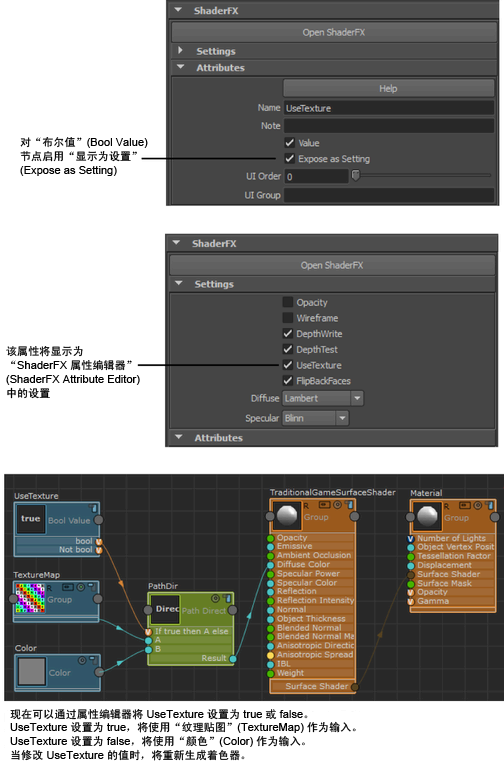Image resolution: width=504 pixels, height=773 pixels.
Task: Click the UI Order slider handle
Action: pyautogui.click(x=356, y=176)
